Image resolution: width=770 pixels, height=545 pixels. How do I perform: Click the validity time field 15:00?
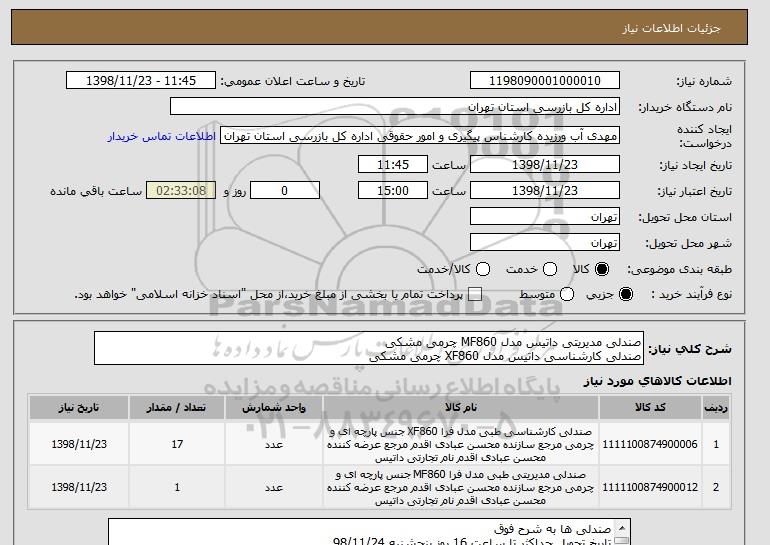[393, 191]
